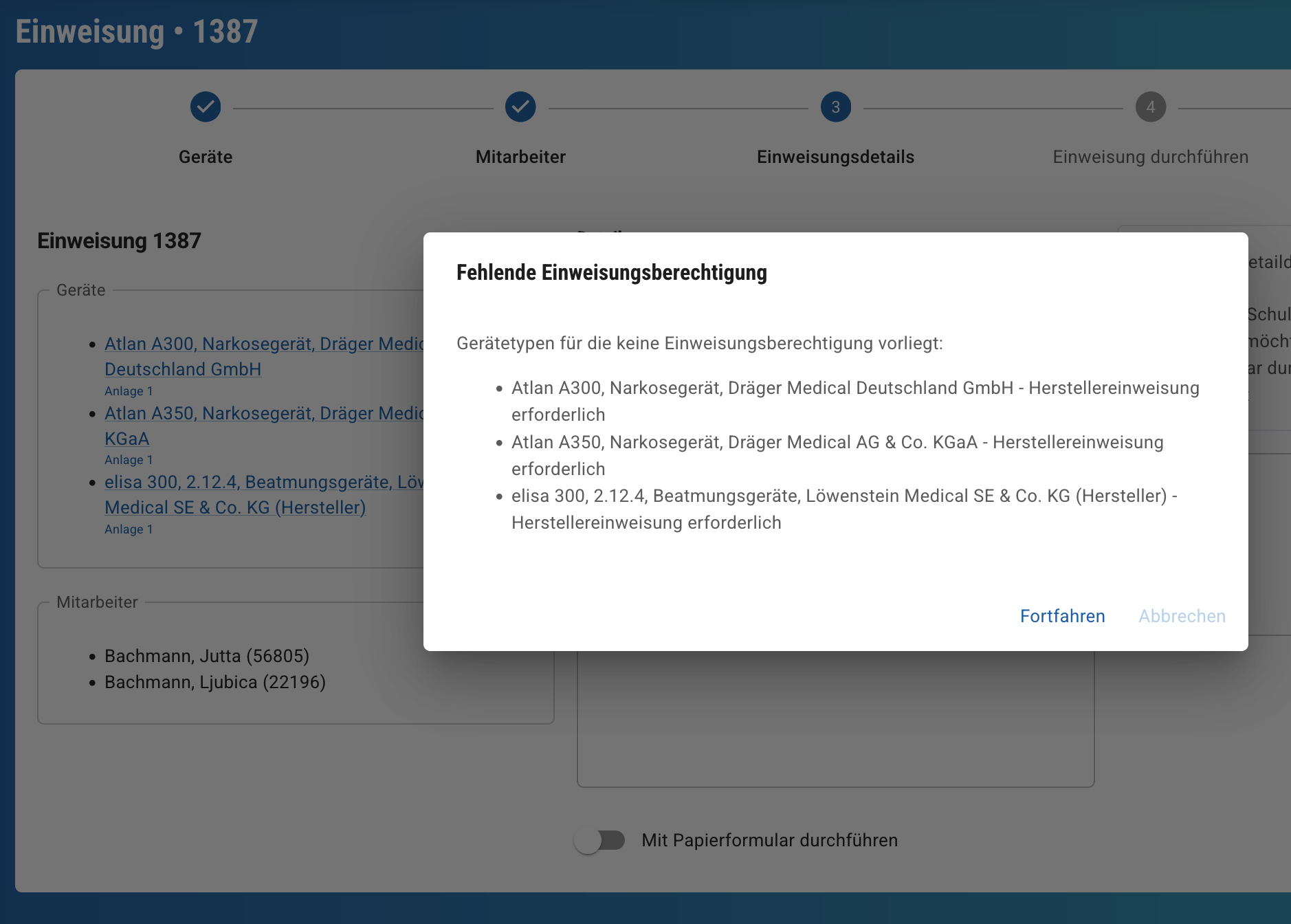1291x924 pixels.
Task: Click the Geräte group label
Action: click(81, 290)
